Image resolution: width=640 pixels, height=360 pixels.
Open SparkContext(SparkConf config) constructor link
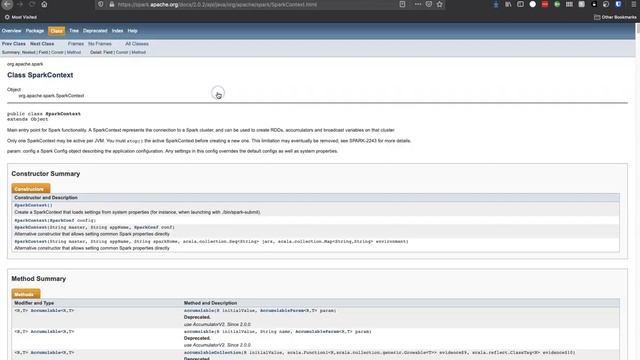coord(55,220)
